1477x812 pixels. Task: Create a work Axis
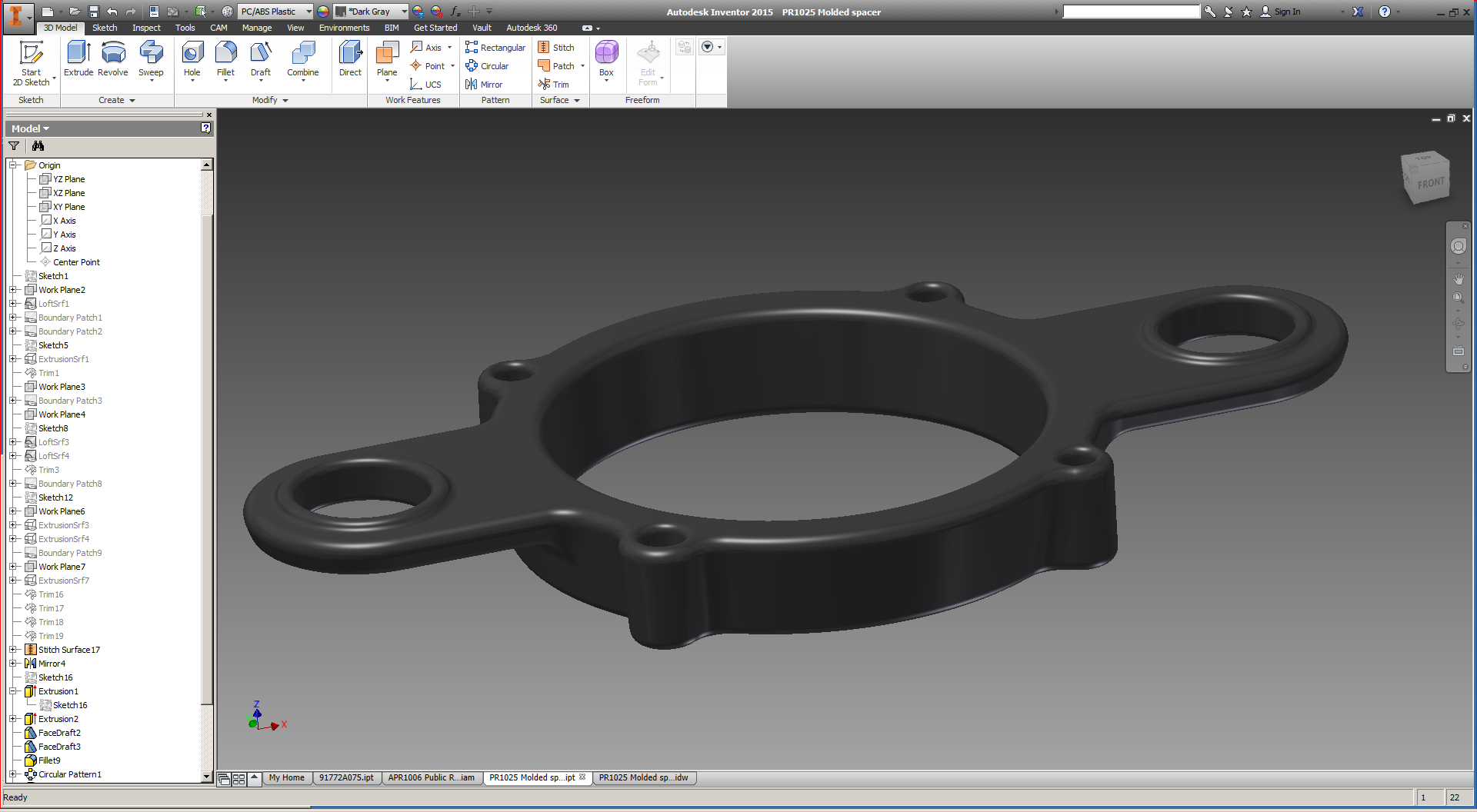click(x=427, y=48)
